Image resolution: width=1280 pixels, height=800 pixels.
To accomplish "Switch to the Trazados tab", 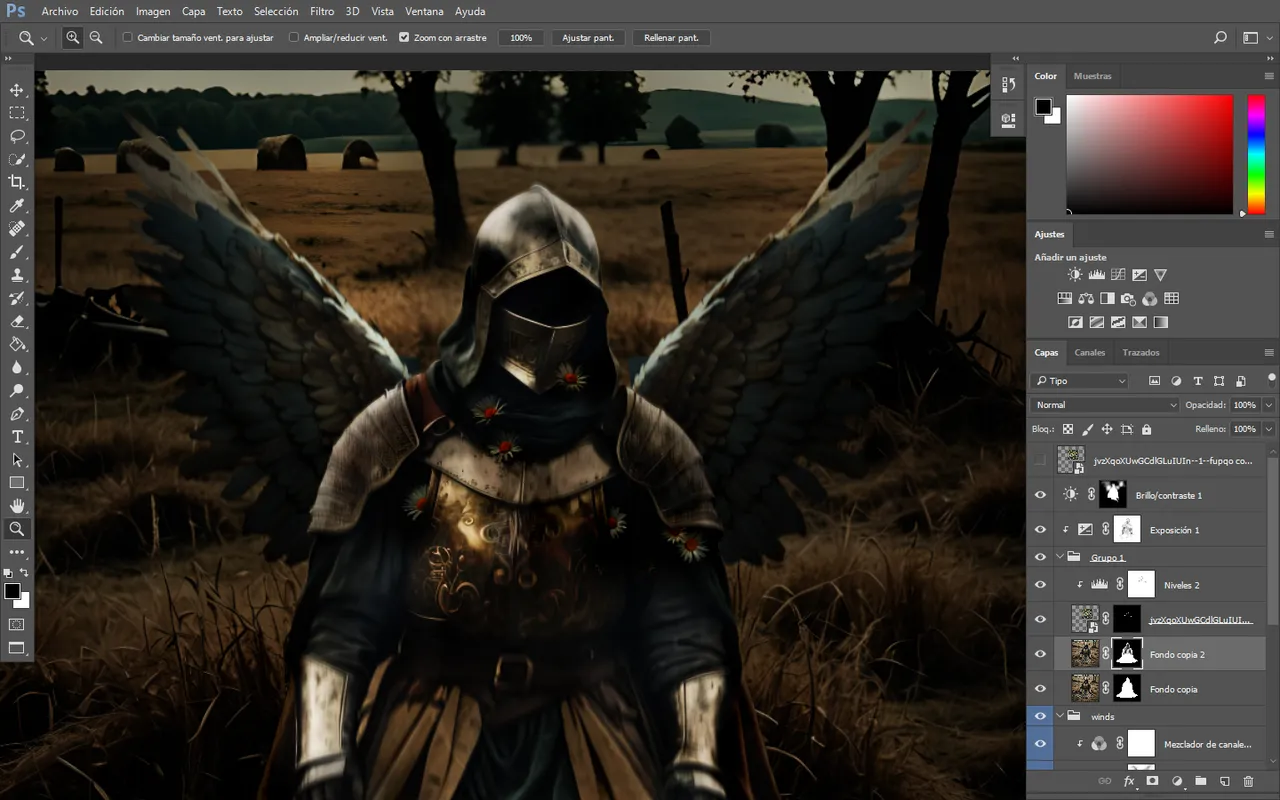I will [x=1141, y=353].
